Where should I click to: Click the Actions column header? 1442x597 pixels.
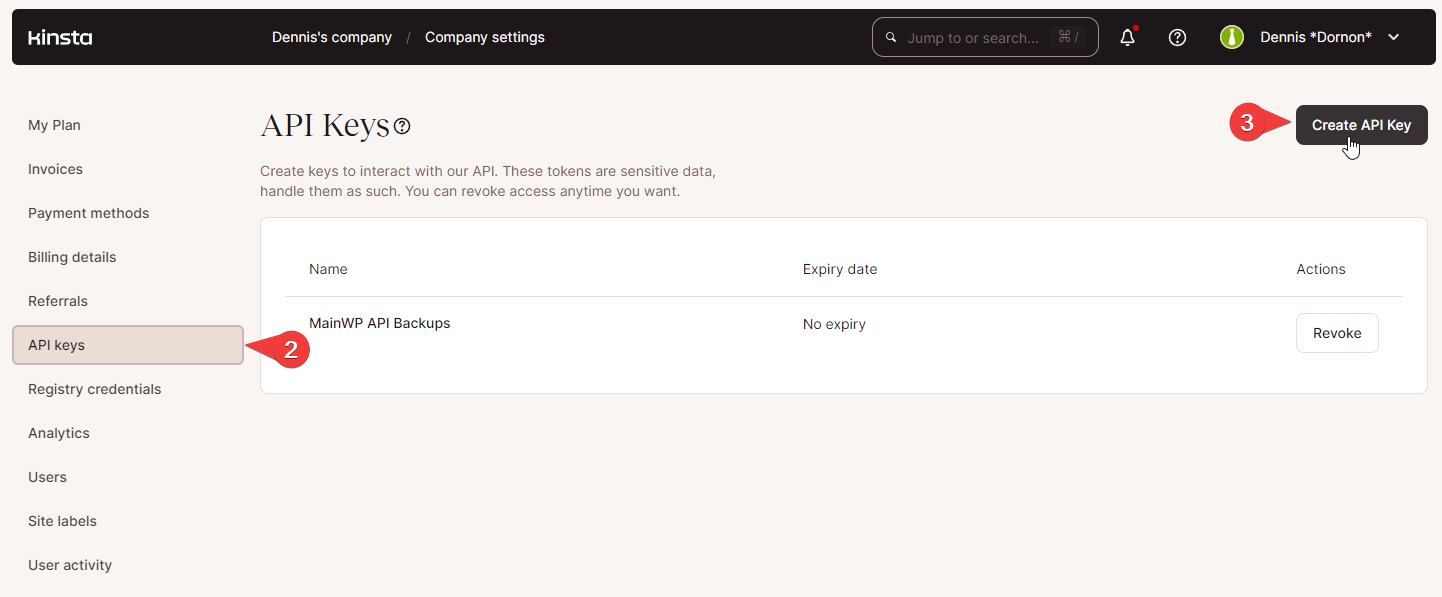click(x=1321, y=269)
